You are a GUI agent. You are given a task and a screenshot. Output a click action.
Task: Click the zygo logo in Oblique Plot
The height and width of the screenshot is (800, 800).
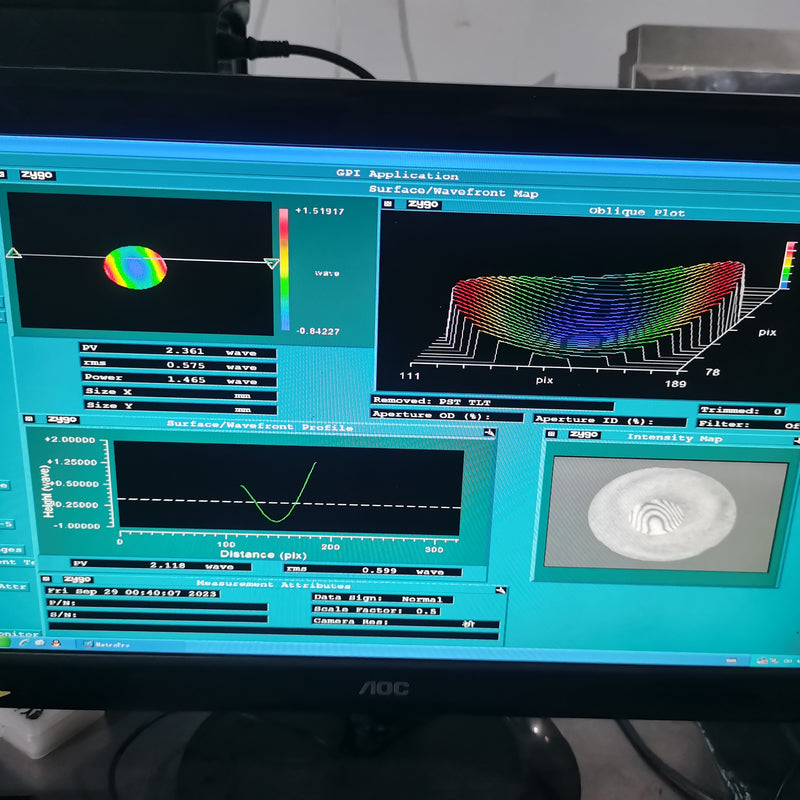[x=423, y=205]
